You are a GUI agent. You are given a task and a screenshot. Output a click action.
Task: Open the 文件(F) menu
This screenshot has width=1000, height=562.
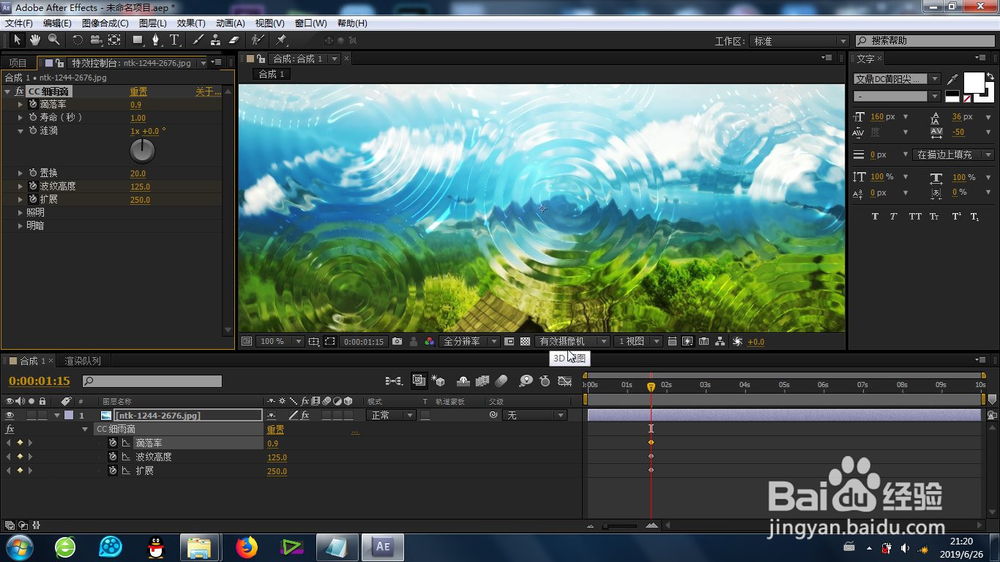point(18,23)
